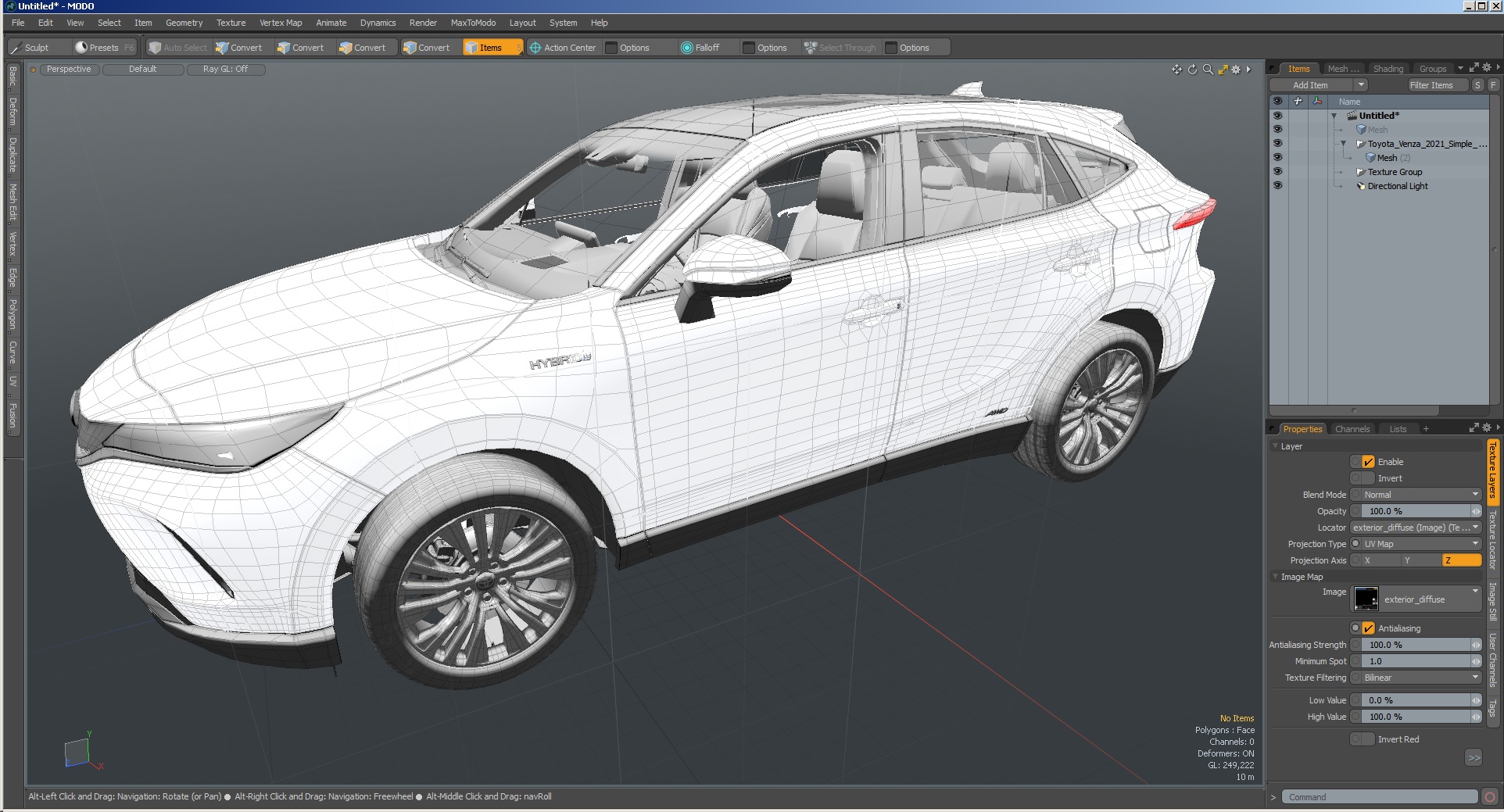The width and height of the screenshot is (1504, 812).
Task: Click the axis/reference column header icon
Action: pos(1317,101)
